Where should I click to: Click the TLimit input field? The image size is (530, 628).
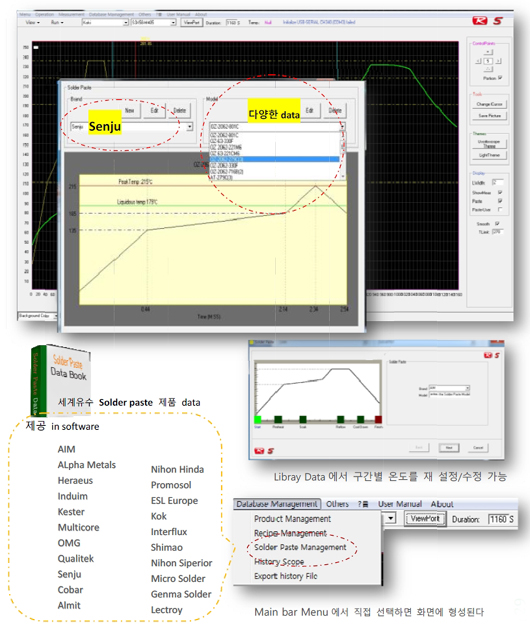(497, 231)
